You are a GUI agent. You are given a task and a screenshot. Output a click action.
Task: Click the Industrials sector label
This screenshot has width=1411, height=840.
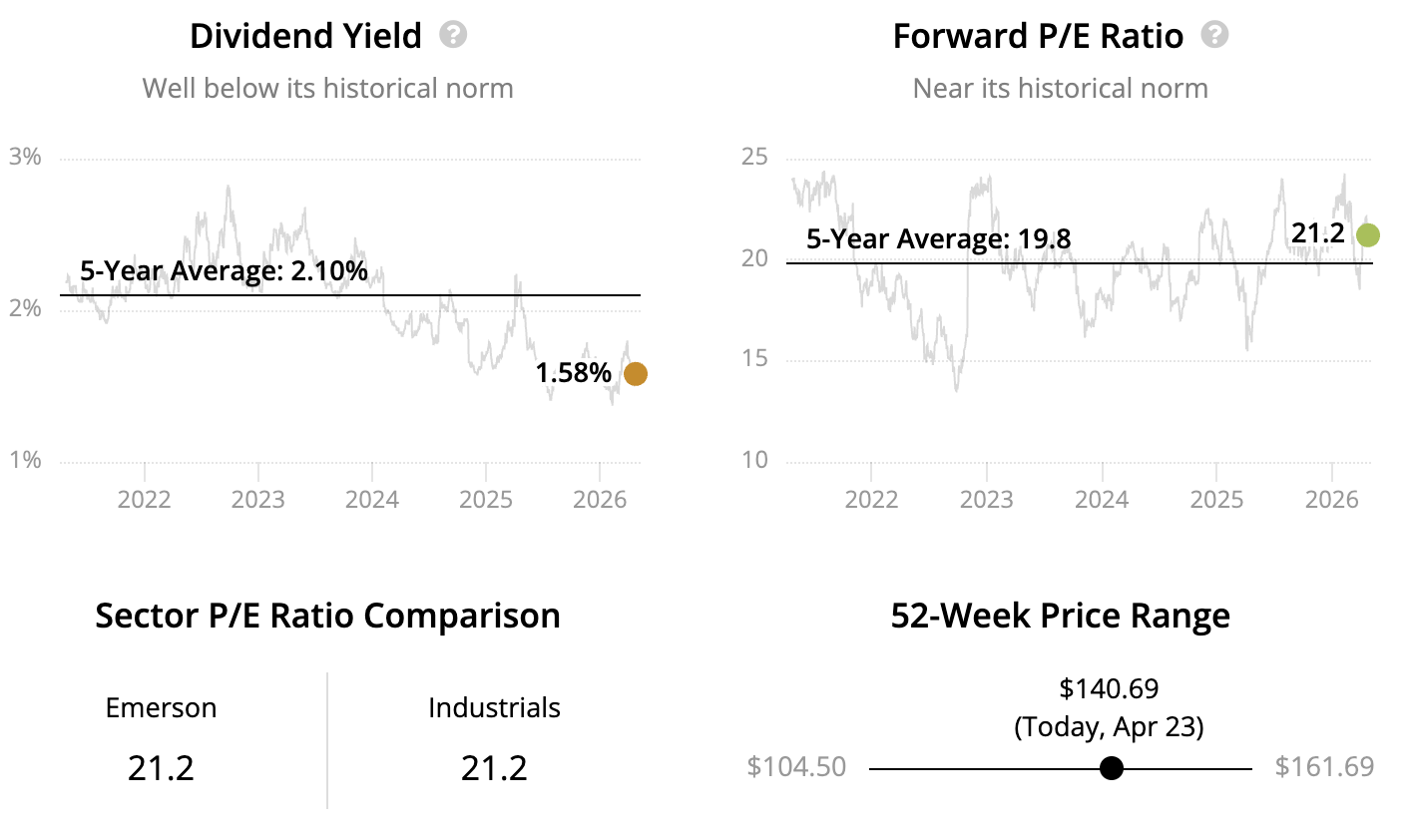click(x=494, y=708)
